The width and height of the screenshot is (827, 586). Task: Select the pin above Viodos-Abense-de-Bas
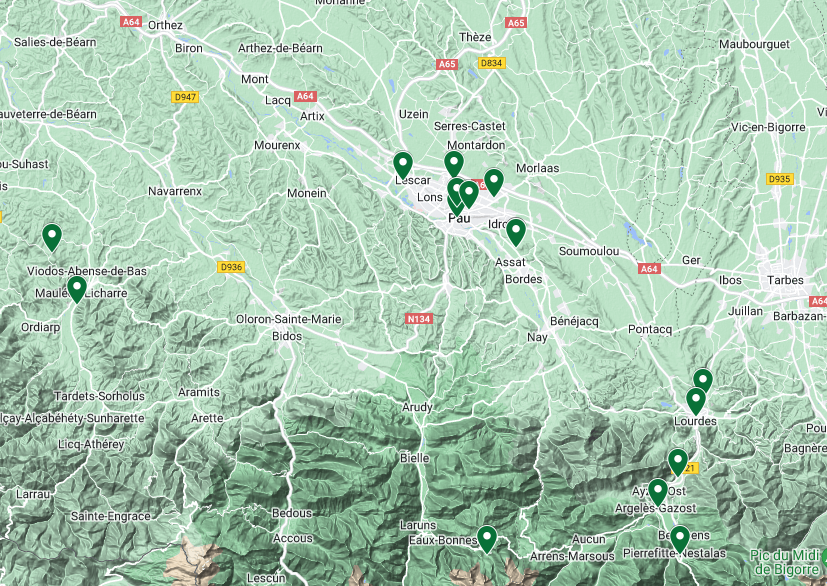coord(52,237)
